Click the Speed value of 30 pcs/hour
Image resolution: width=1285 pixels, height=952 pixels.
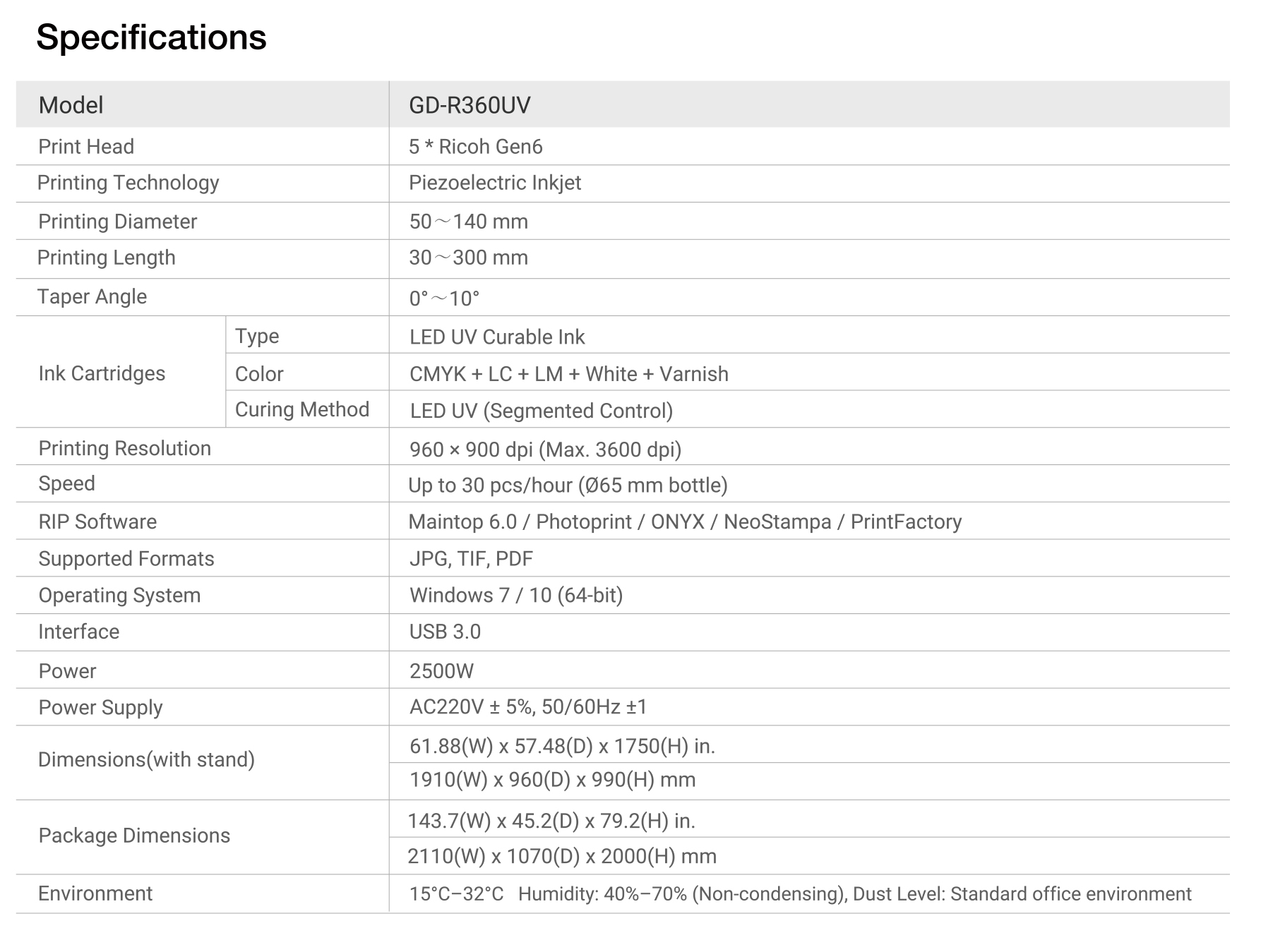[568, 486]
